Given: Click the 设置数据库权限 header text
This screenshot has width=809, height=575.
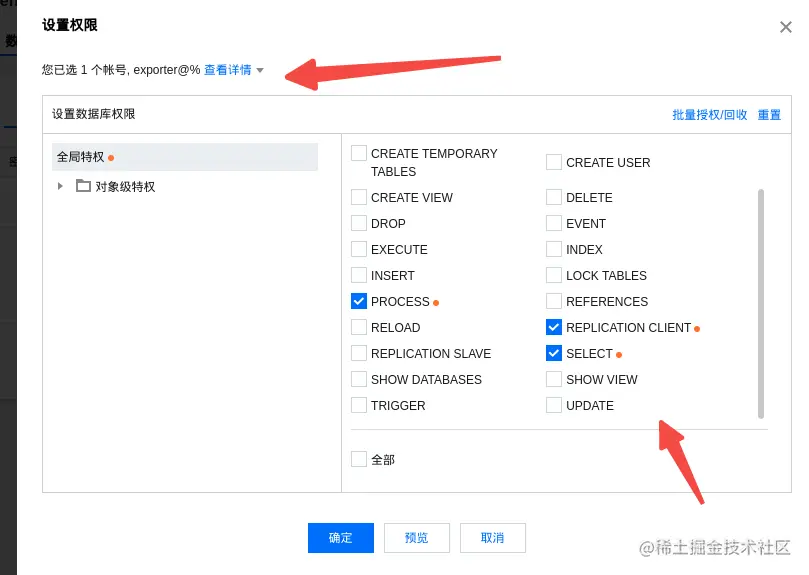Looking at the screenshot, I should point(93,114).
